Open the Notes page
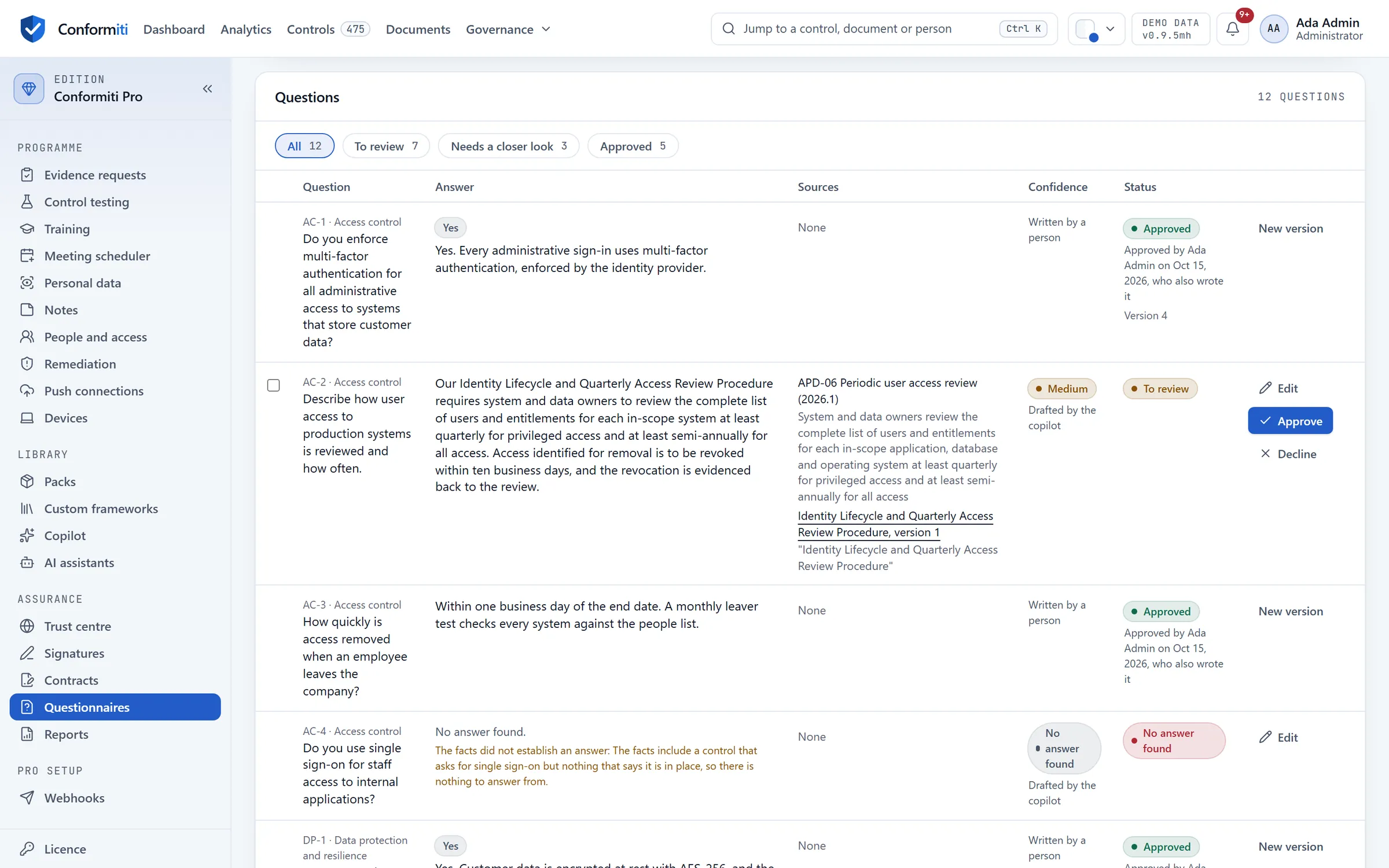Screen dimensions: 1389x868 pyautogui.click(x=115, y=310)
